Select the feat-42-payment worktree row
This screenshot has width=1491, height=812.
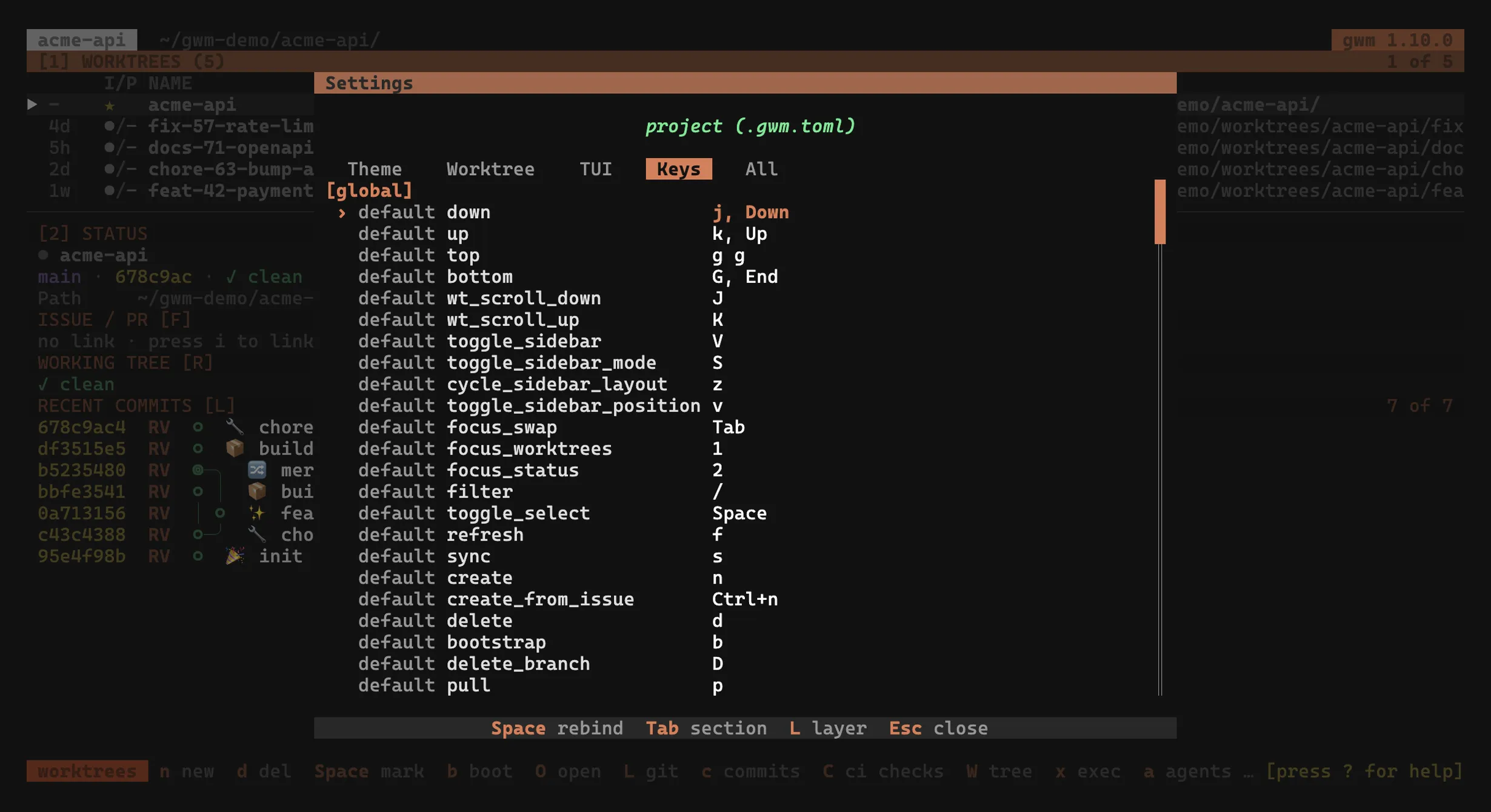pyautogui.click(x=170, y=191)
